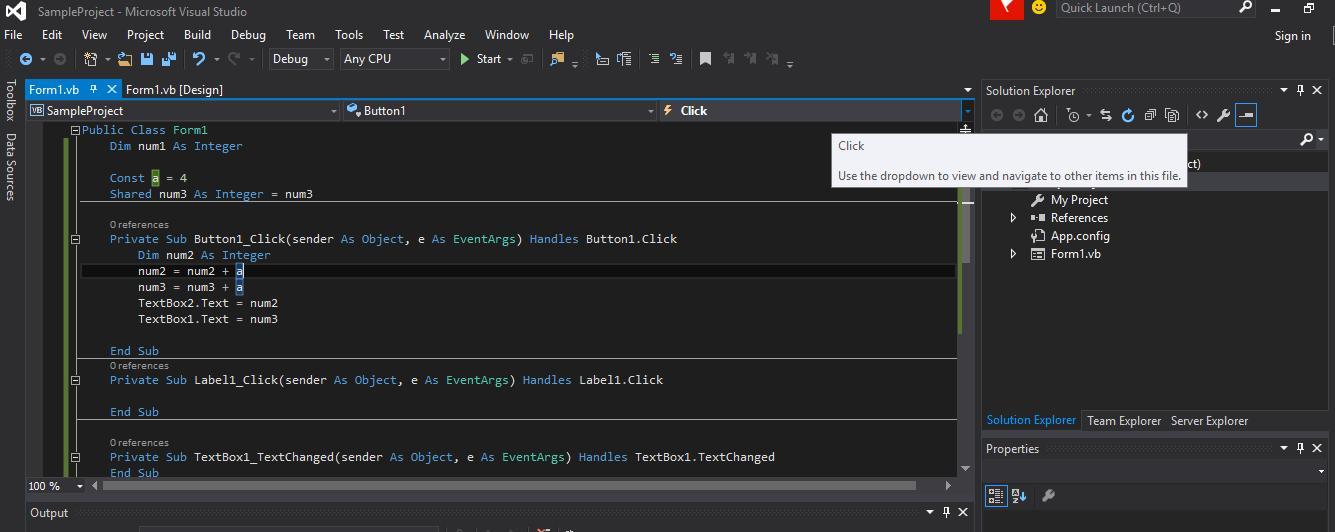Sort properties alphabetically
This screenshot has height=532, width=1335.
coord(1019,495)
